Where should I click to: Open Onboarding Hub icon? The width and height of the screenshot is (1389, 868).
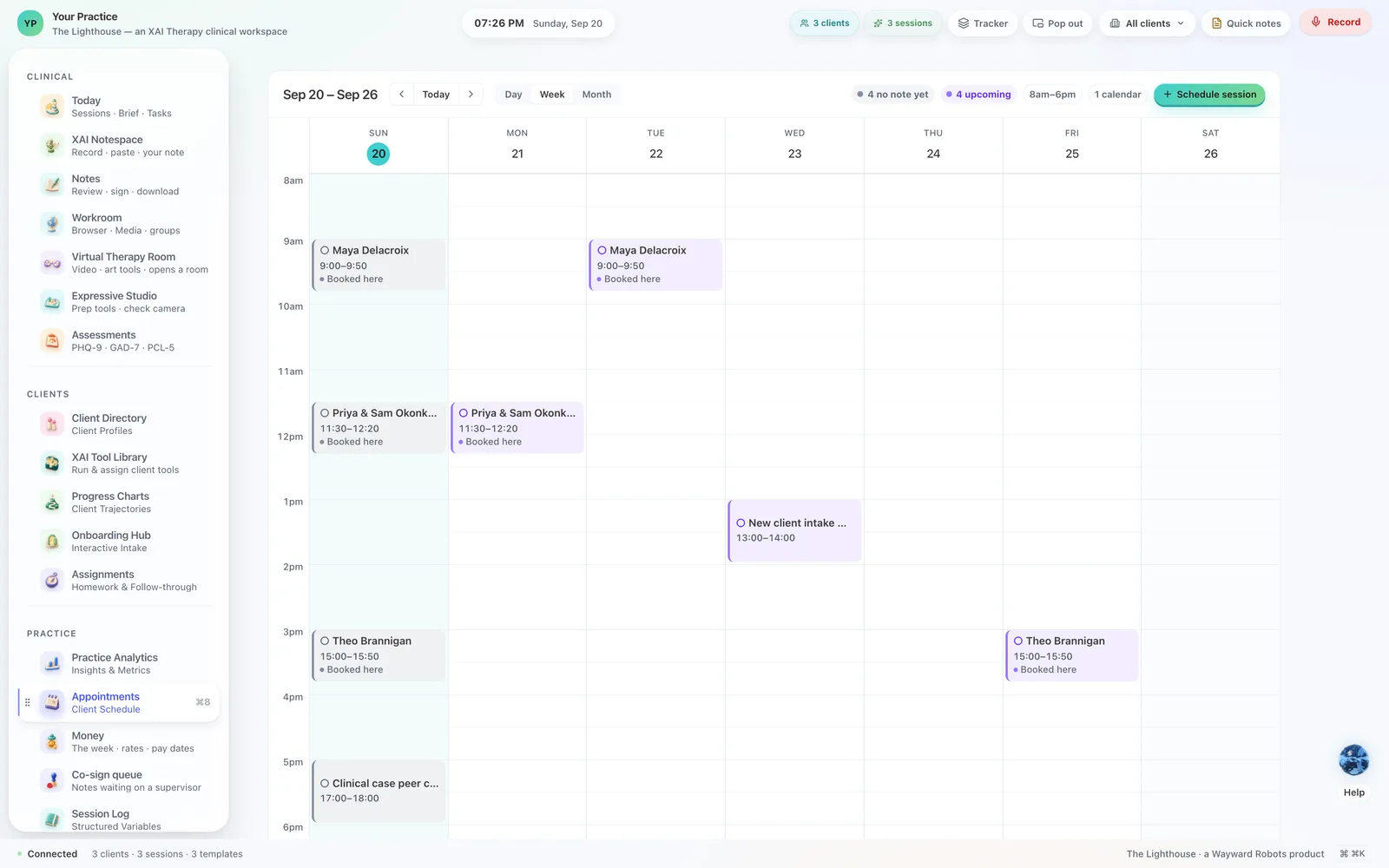coord(52,542)
